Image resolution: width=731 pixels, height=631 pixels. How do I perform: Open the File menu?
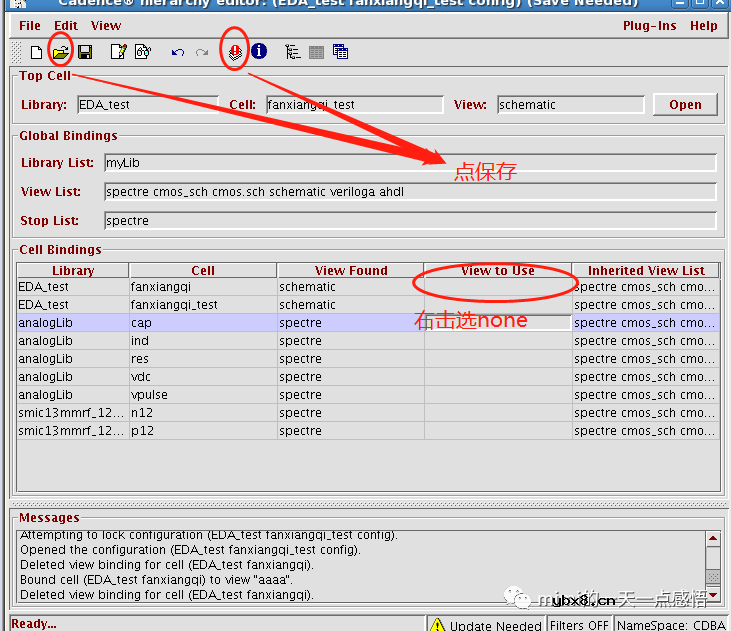point(30,26)
